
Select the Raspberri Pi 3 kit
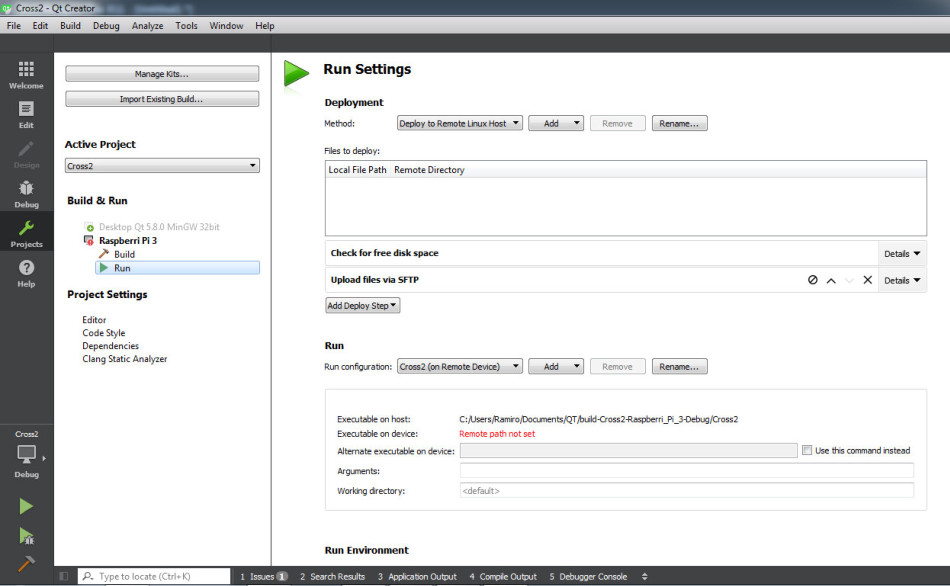coord(128,241)
